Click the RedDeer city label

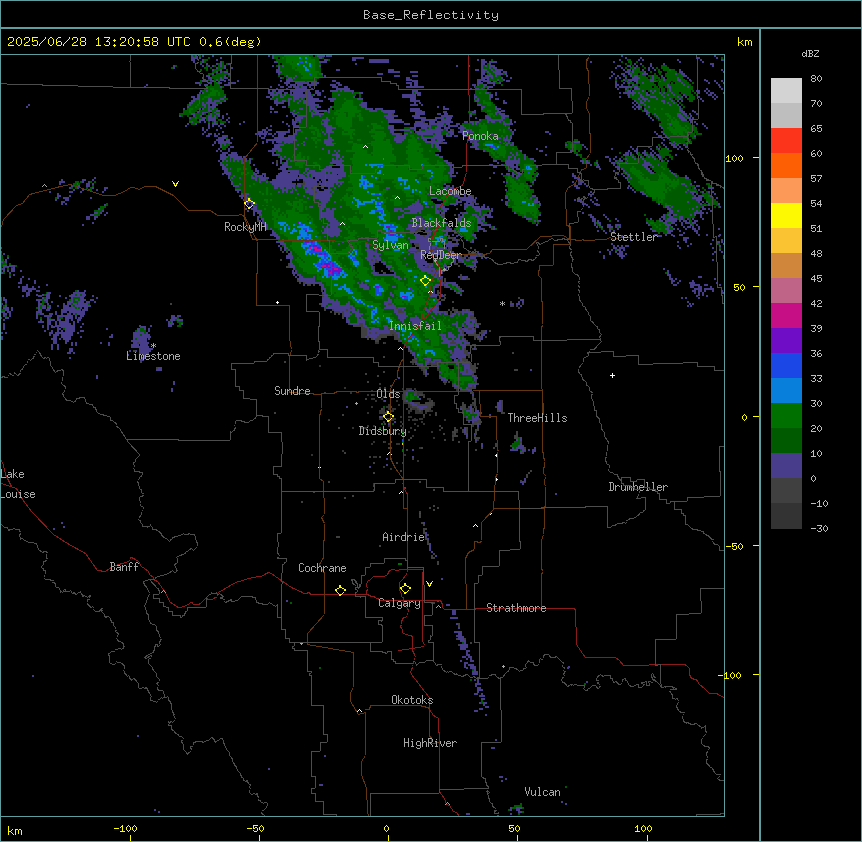point(441,255)
